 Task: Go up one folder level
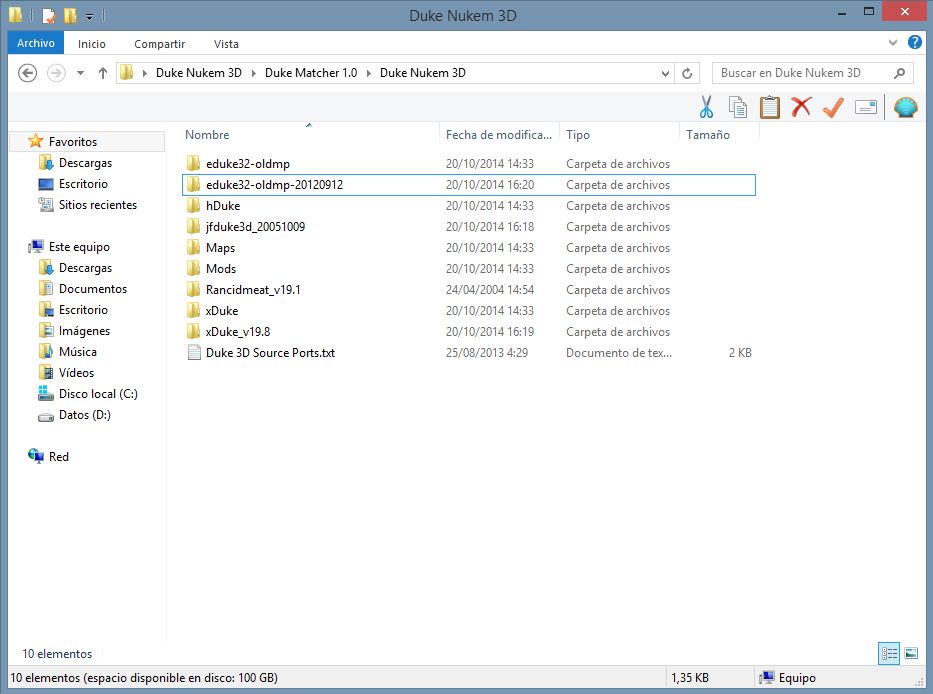[x=103, y=73]
